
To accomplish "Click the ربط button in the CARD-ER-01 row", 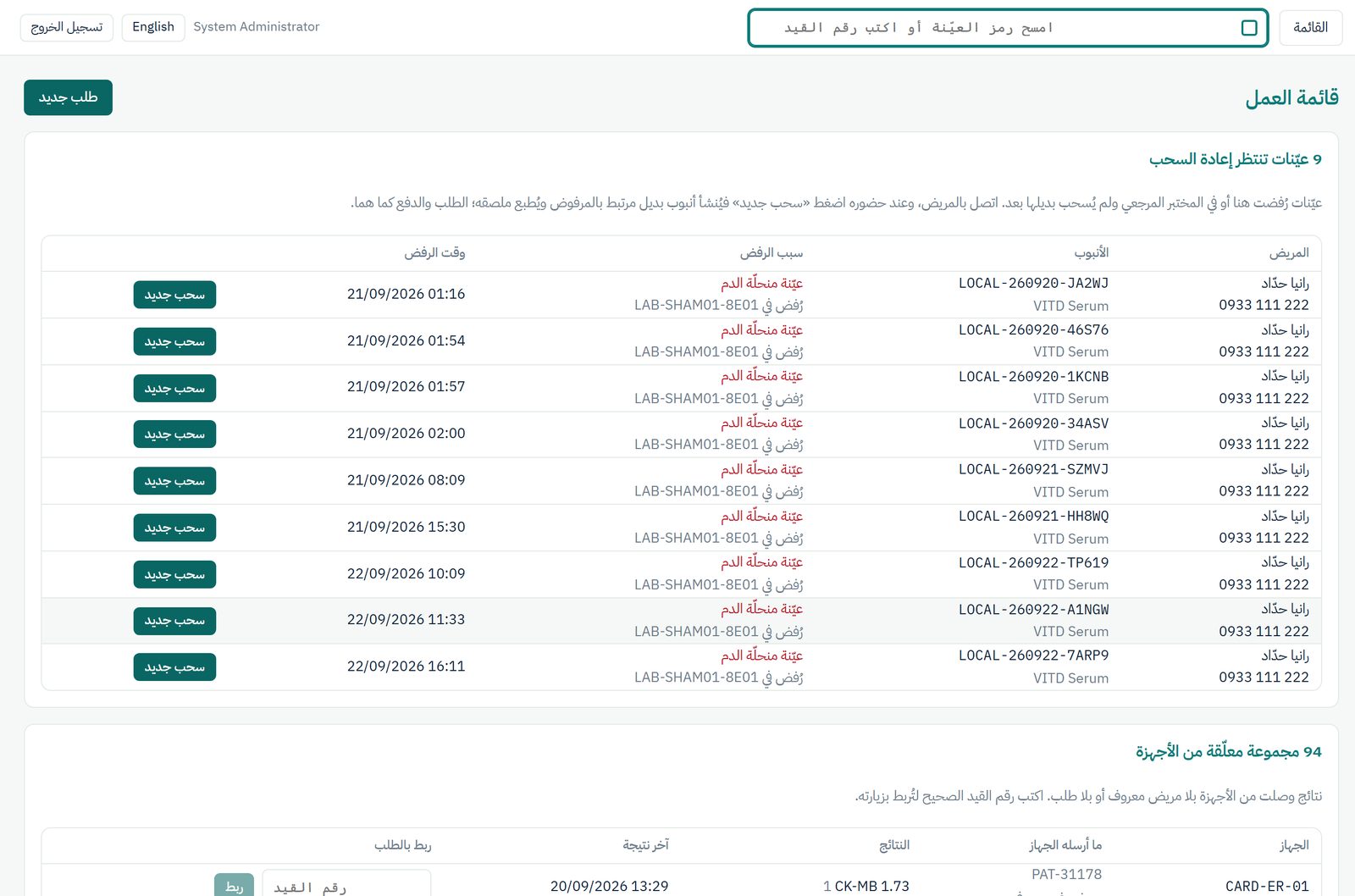I will point(234,886).
